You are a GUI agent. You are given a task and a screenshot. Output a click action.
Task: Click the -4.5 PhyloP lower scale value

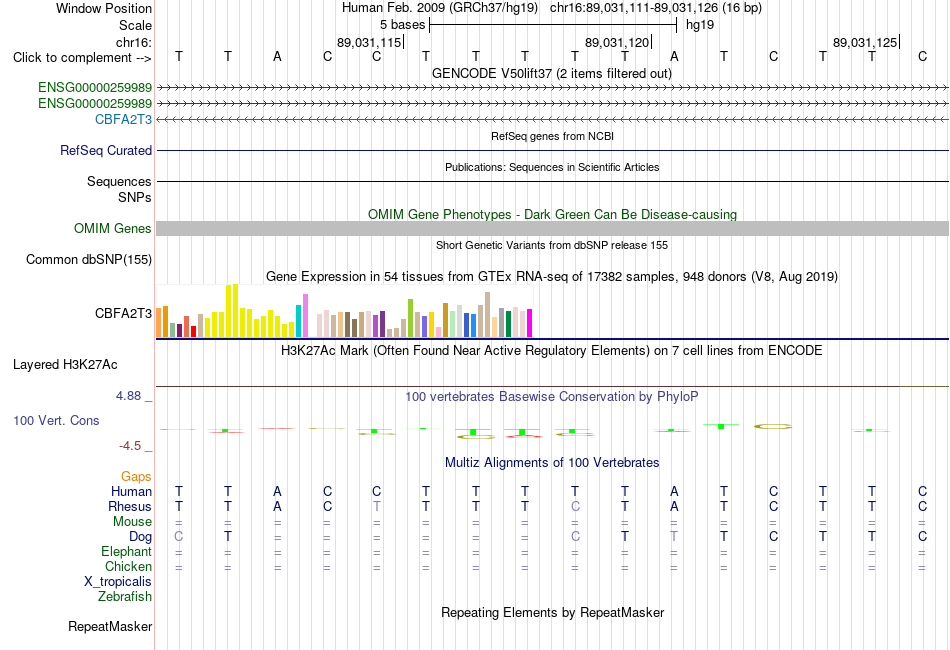point(130,446)
